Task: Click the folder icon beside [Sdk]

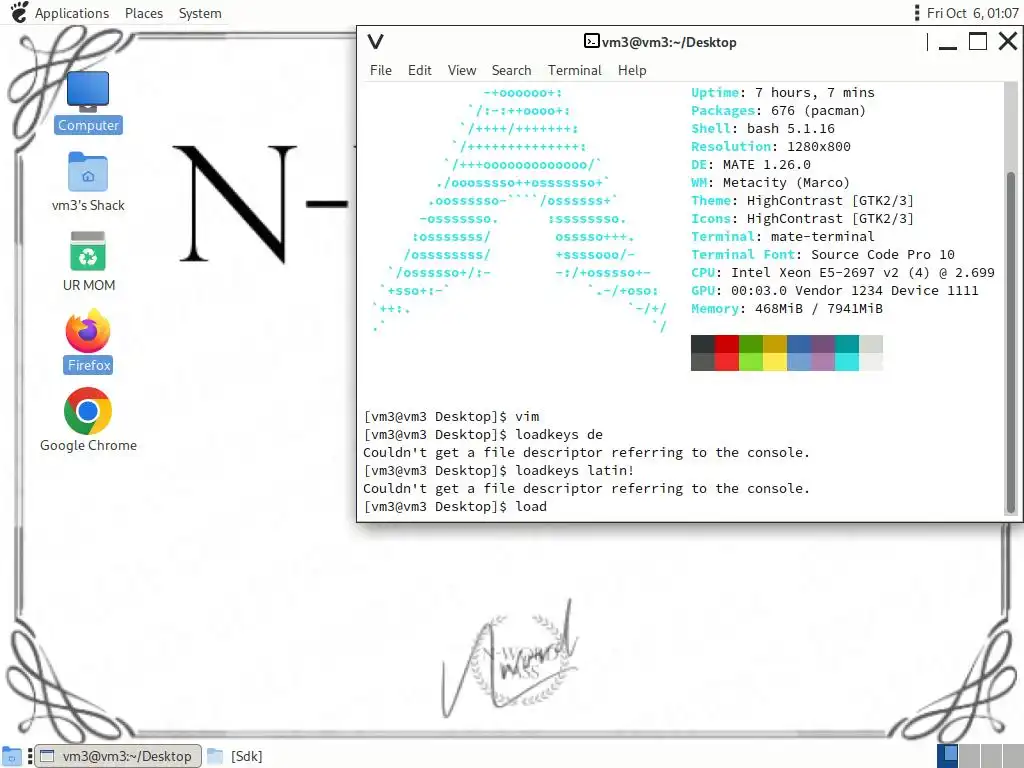Action: click(x=215, y=756)
